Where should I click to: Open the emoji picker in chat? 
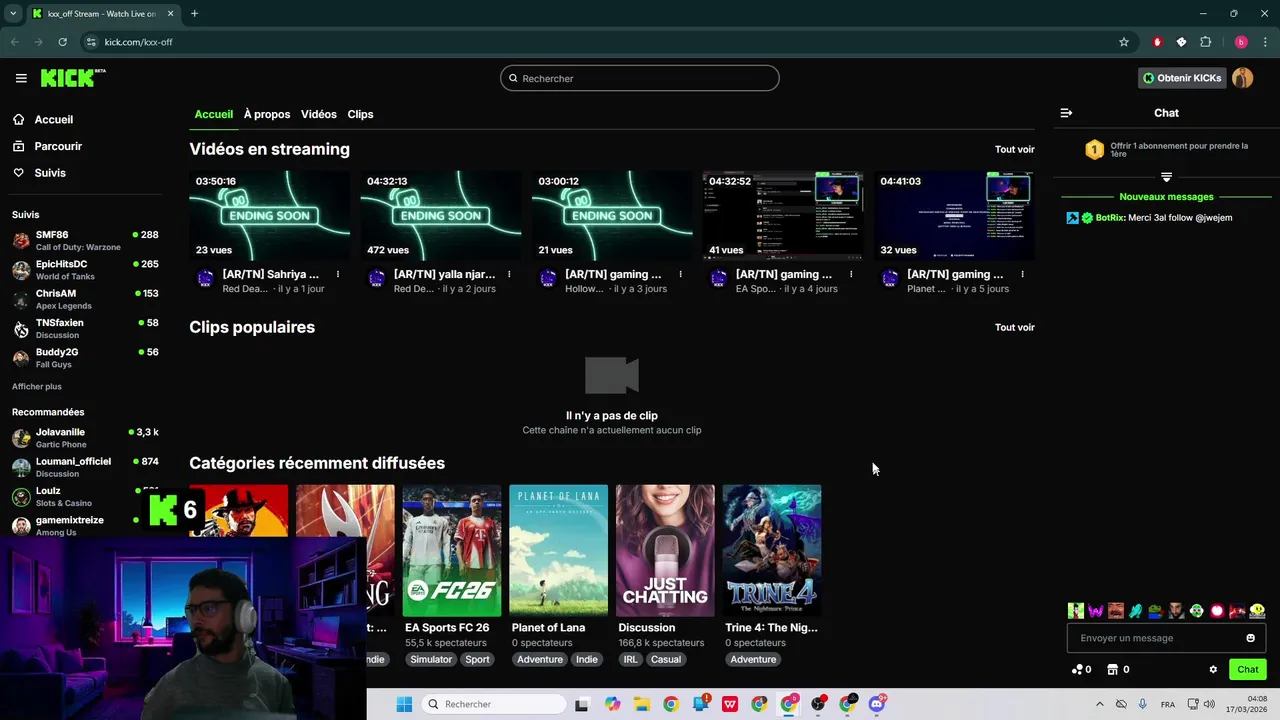(1250, 638)
